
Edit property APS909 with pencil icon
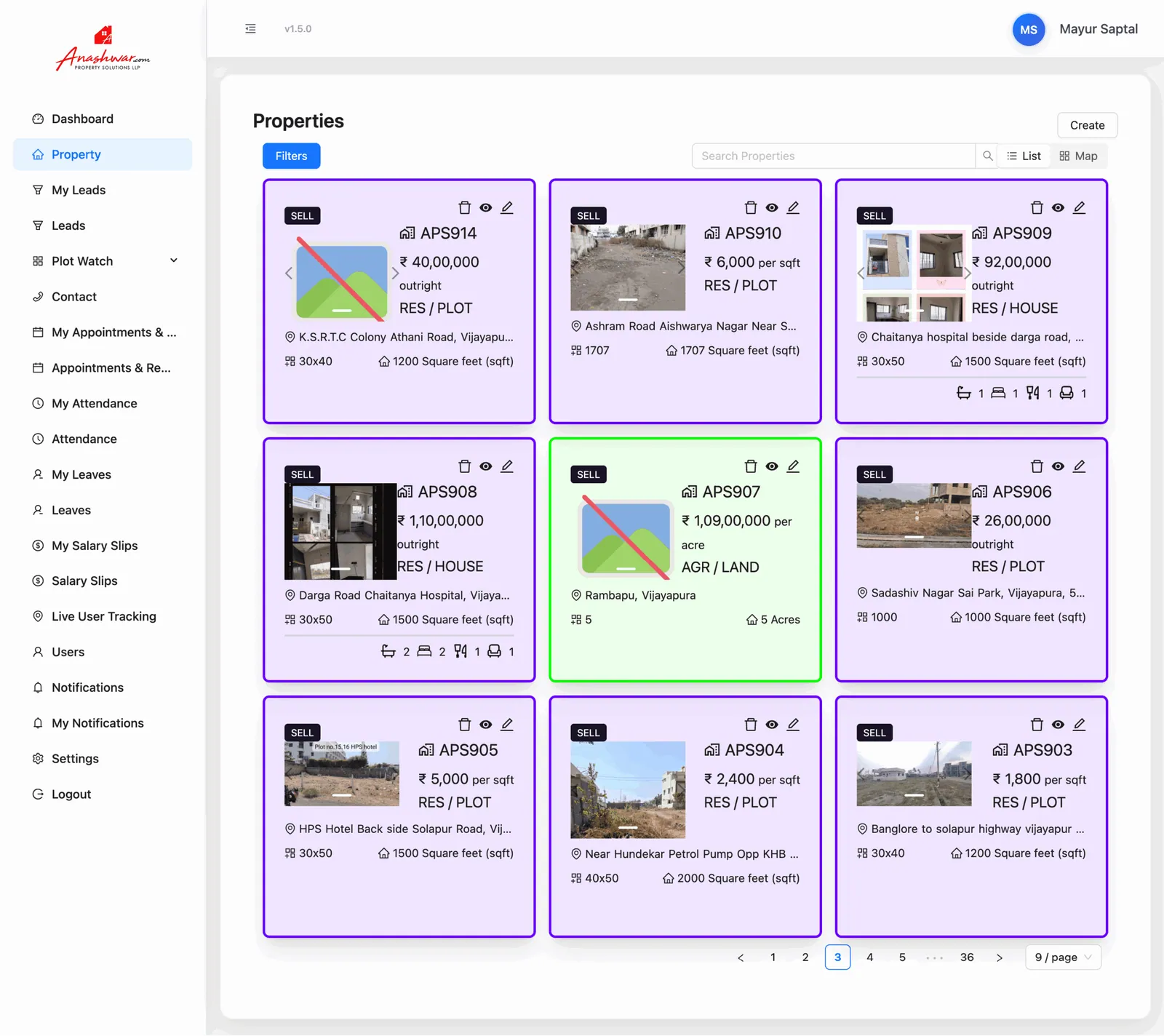tap(1079, 208)
